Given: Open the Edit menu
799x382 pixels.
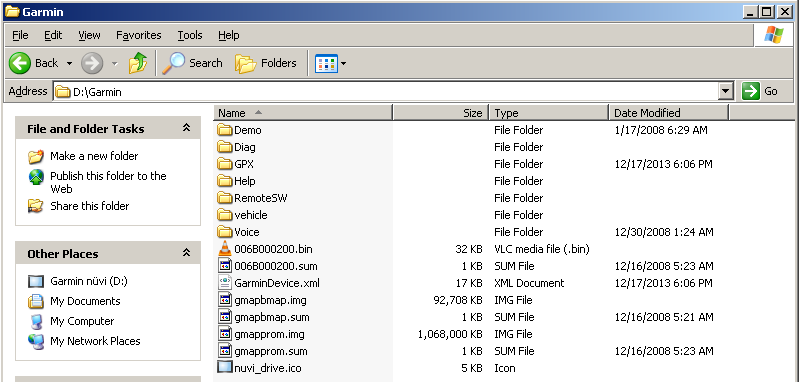Looking at the screenshot, I should (53, 35).
